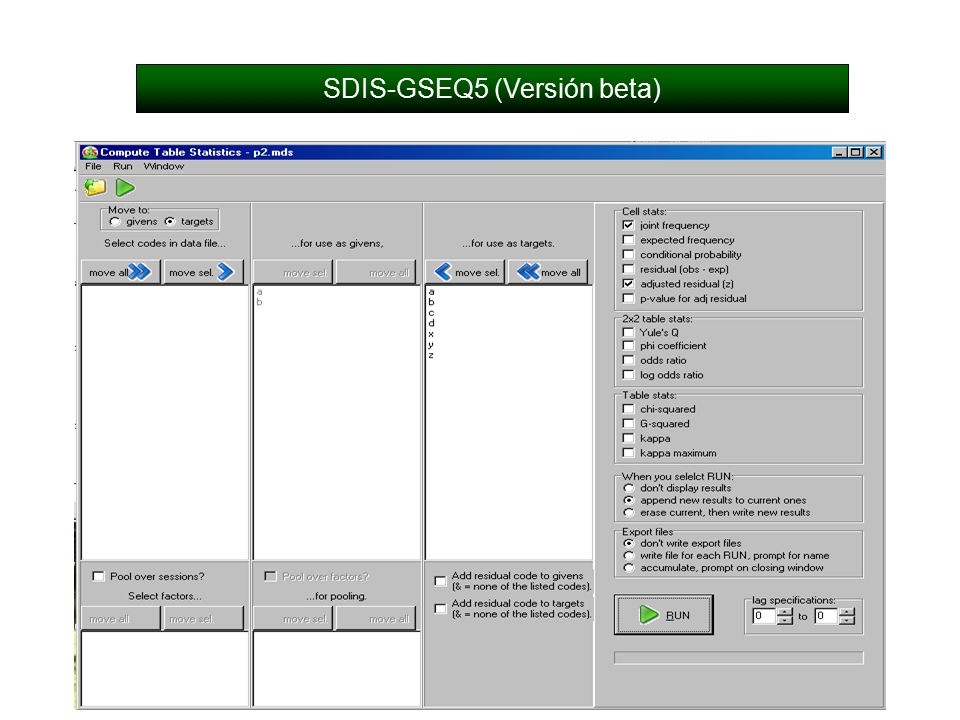Image resolution: width=960 pixels, height=720 pixels.
Task: Uncheck joint frequency checkbox
Action: click(628, 225)
